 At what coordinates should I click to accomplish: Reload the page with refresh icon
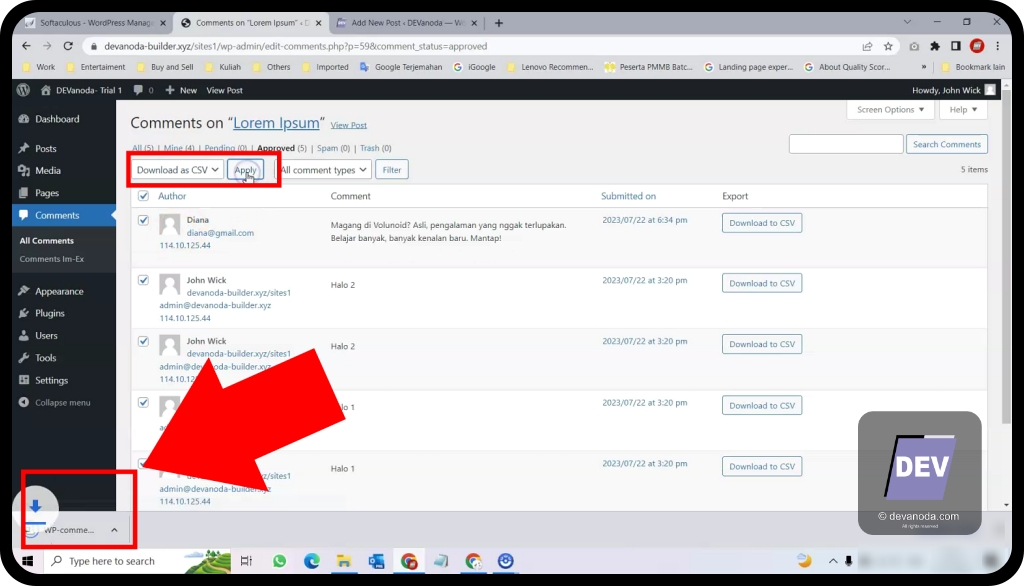click(68, 46)
